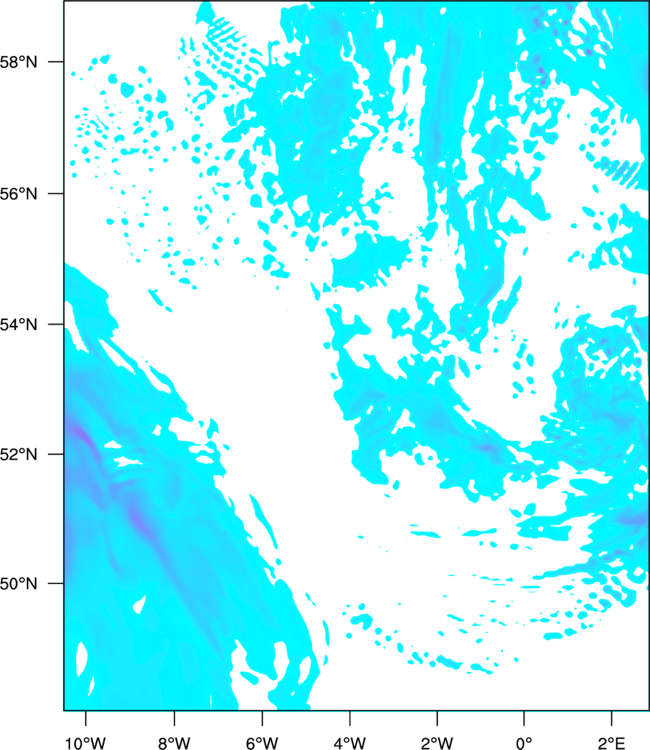Click the 6°W longitude label

click(262, 743)
